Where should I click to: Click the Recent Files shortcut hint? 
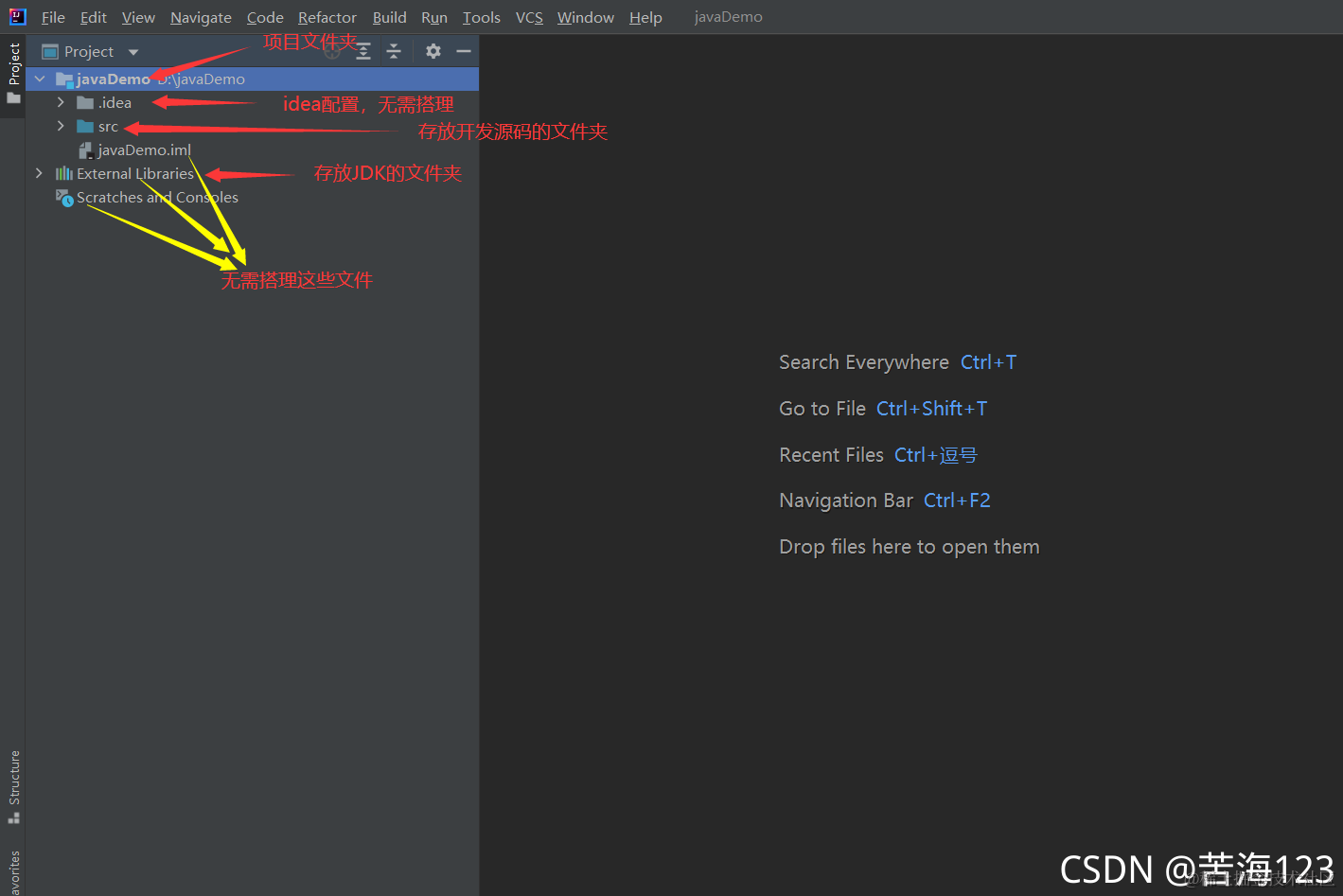(878, 455)
